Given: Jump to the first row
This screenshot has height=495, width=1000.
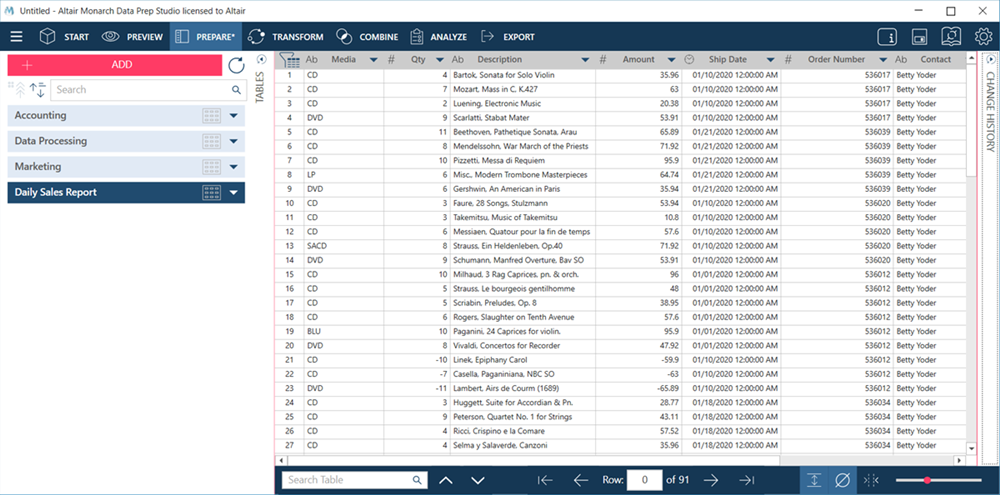Looking at the screenshot, I should click(x=545, y=480).
